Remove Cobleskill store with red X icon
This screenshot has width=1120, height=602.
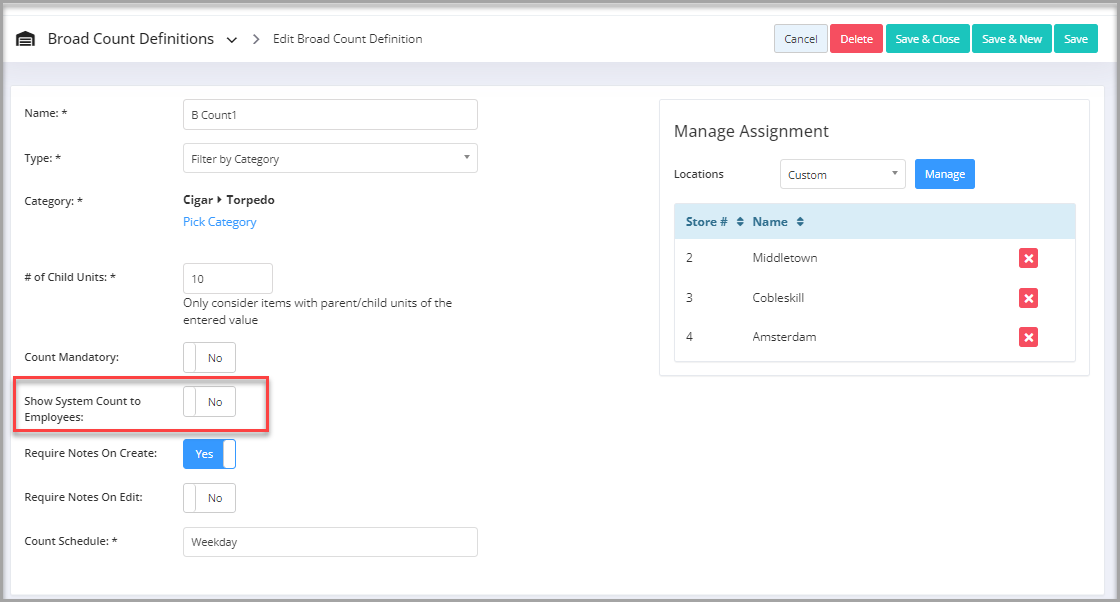1028,298
